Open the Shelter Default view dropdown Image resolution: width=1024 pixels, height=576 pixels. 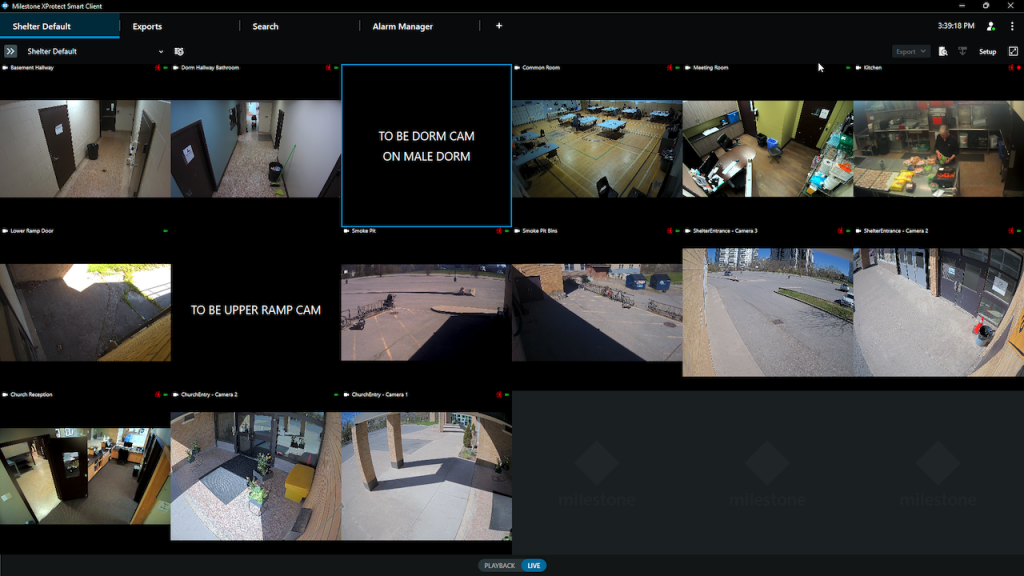tap(160, 51)
